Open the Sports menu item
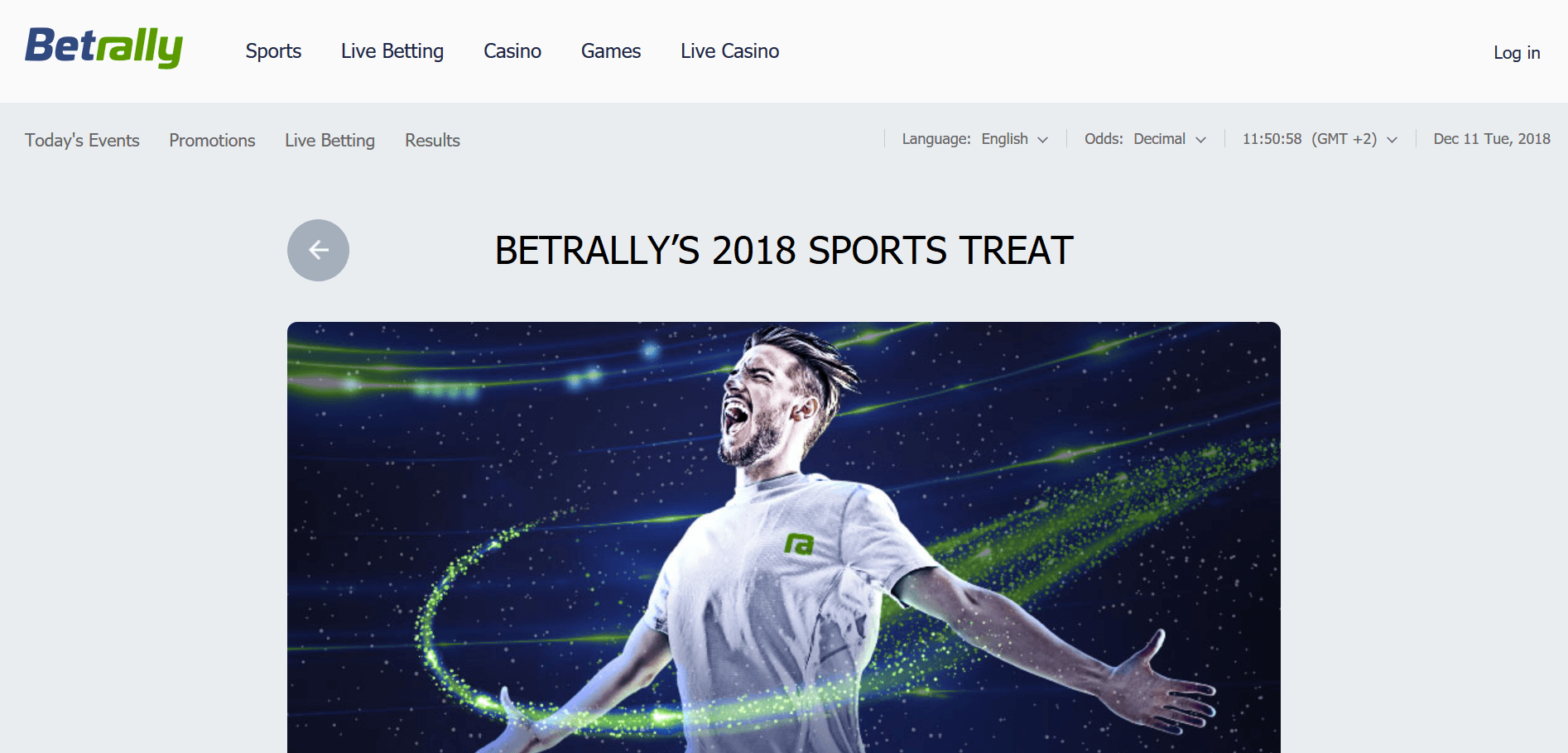Screen dimensions: 1568x753 [x=273, y=51]
